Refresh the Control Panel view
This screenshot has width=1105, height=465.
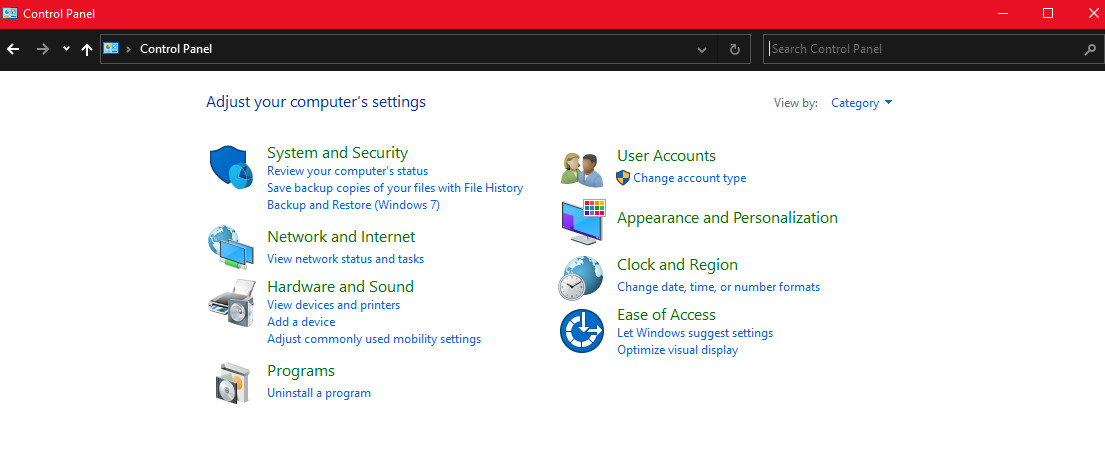(735, 49)
